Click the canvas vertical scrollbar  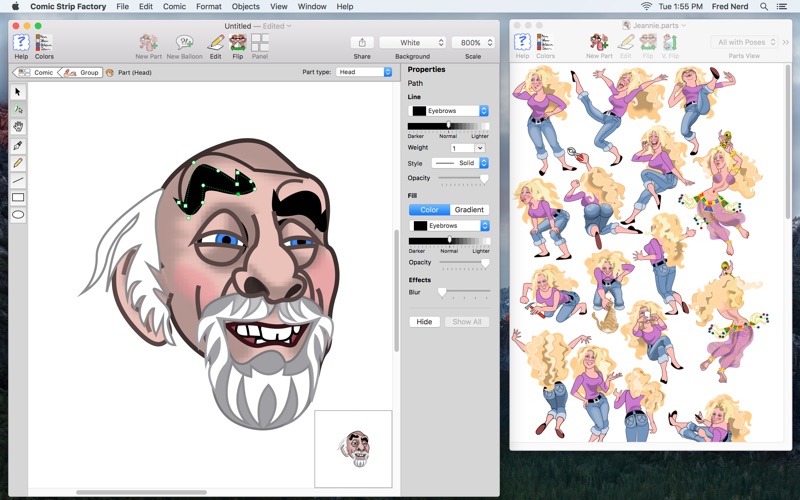(396, 291)
